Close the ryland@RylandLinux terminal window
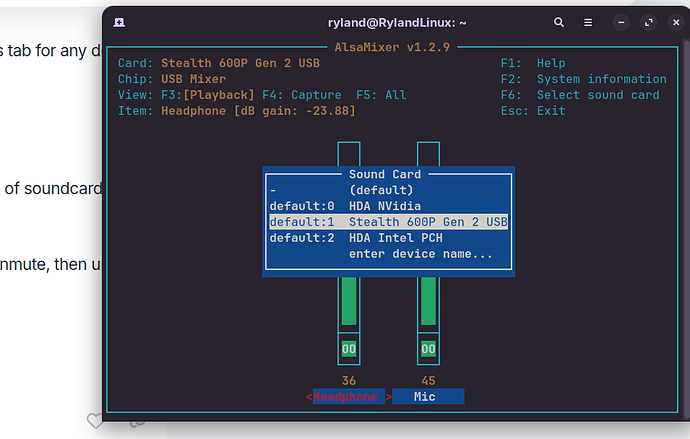The width and height of the screenshot is (690, 439). (x=676, y=22)
